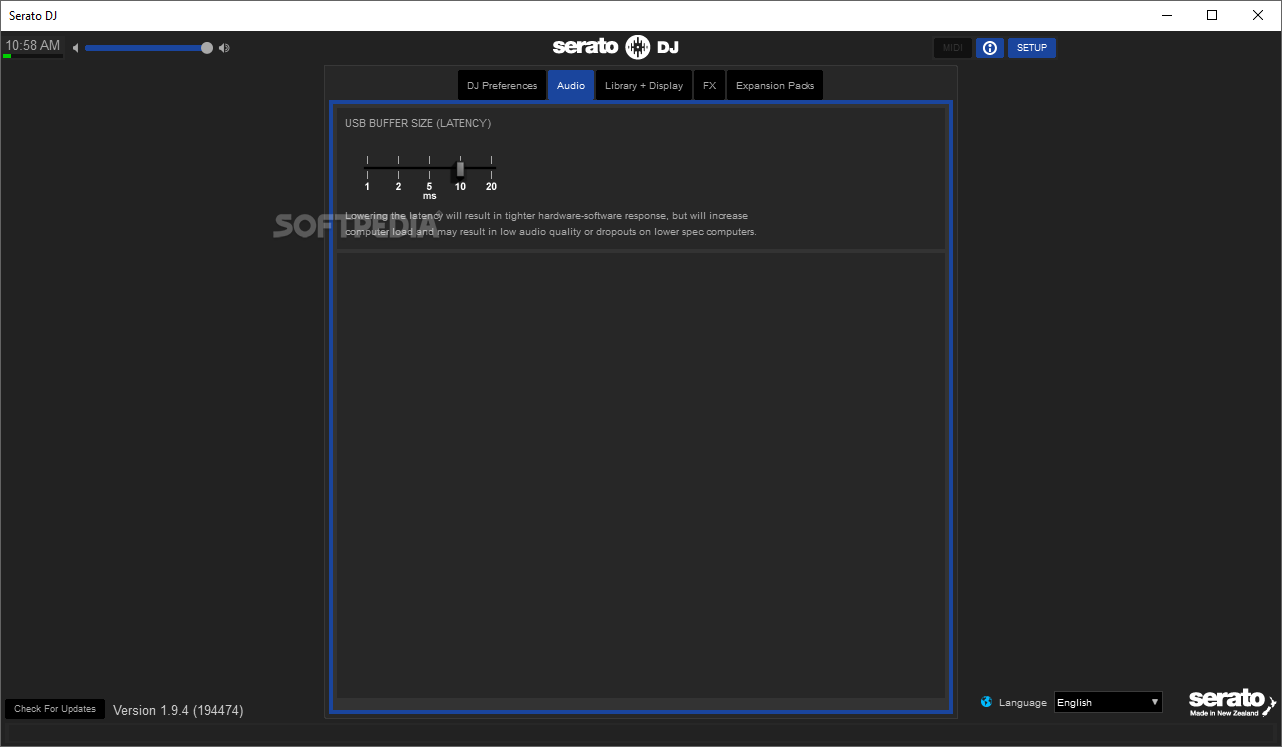This screenshot has height=747, width=1282.
Task: Click the language globe icon
Action: coord(987,702)
